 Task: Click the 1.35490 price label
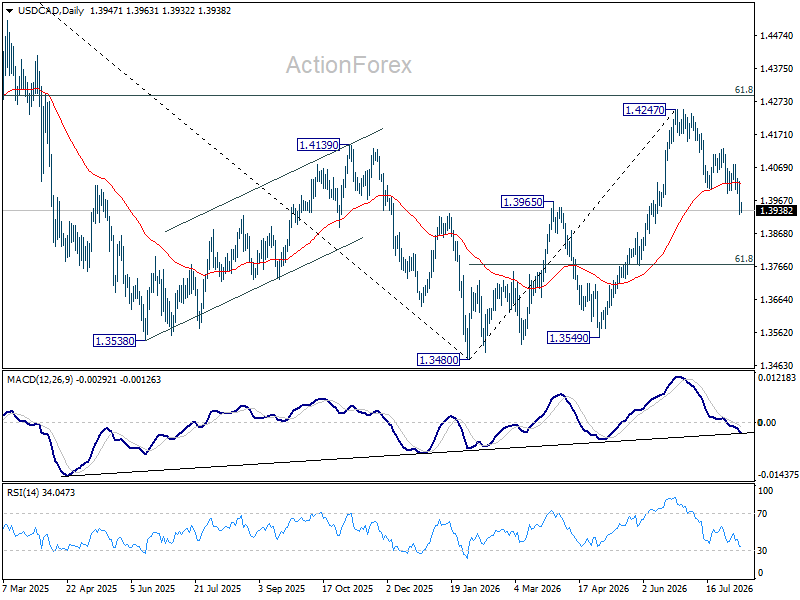[x=568, y=337]
